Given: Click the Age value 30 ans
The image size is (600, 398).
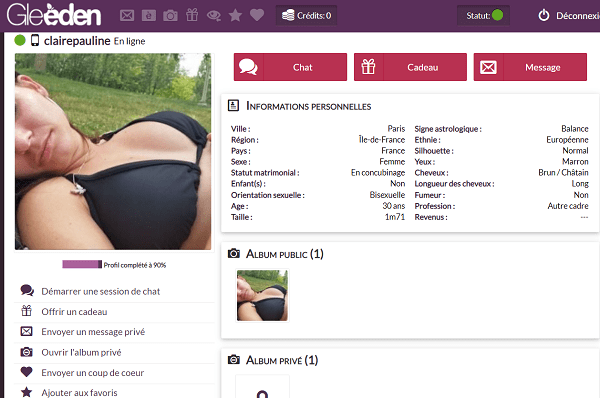Looking at the screenshot, I should [394, 206].
